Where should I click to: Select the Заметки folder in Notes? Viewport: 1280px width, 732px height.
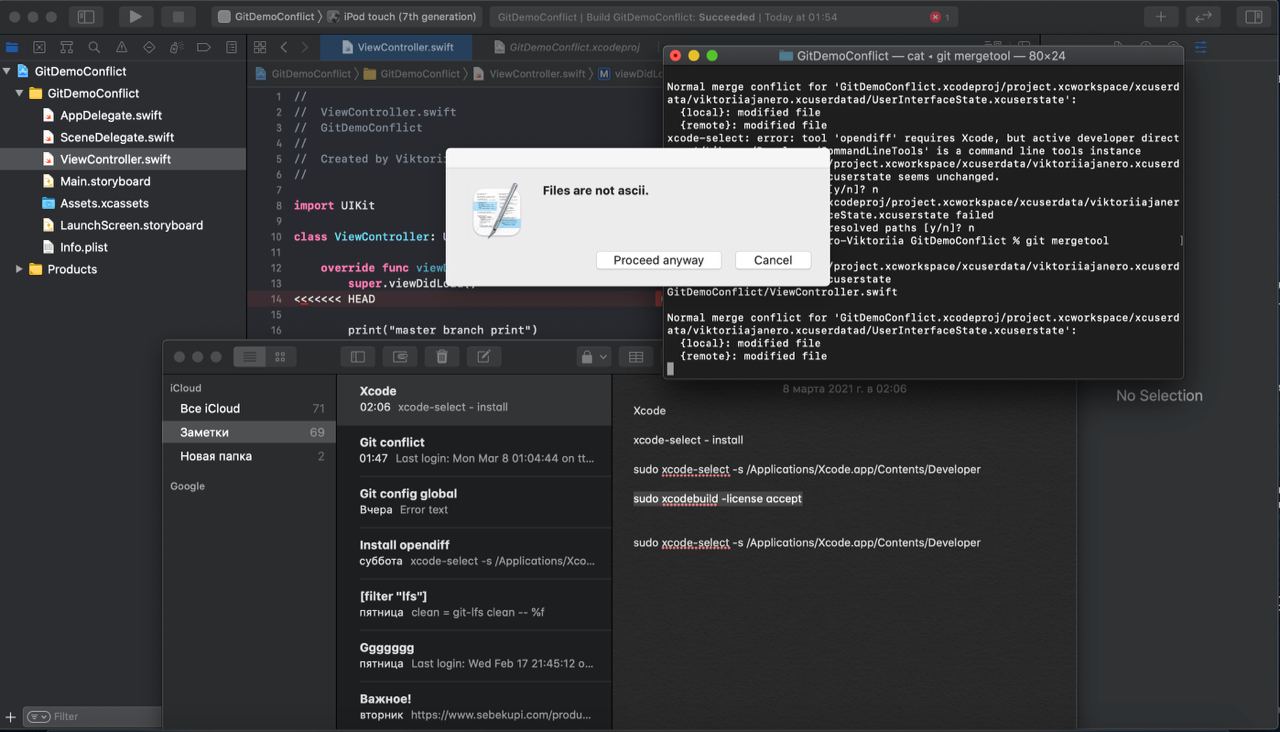250,432
